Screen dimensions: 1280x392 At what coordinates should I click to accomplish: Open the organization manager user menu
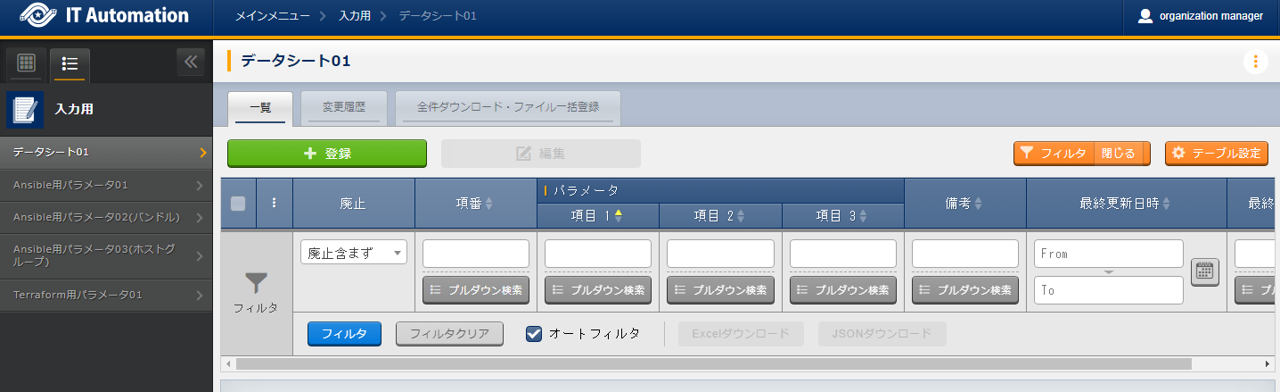[x=1201, y=16]
